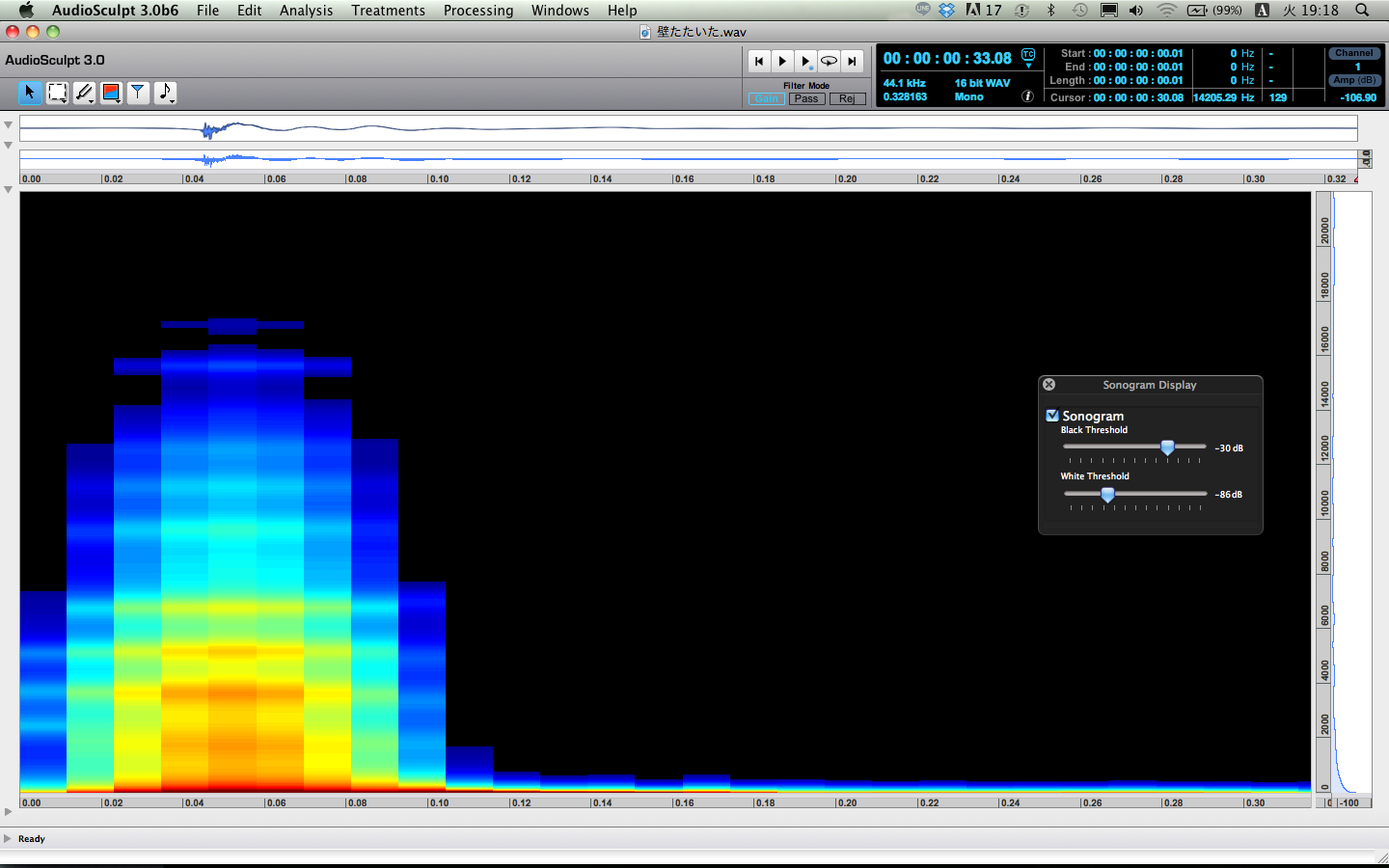The width and height of the screenshot is (1389, 868).
Task: Close the Sonogram Display panel
Action: pos(1049,384)
